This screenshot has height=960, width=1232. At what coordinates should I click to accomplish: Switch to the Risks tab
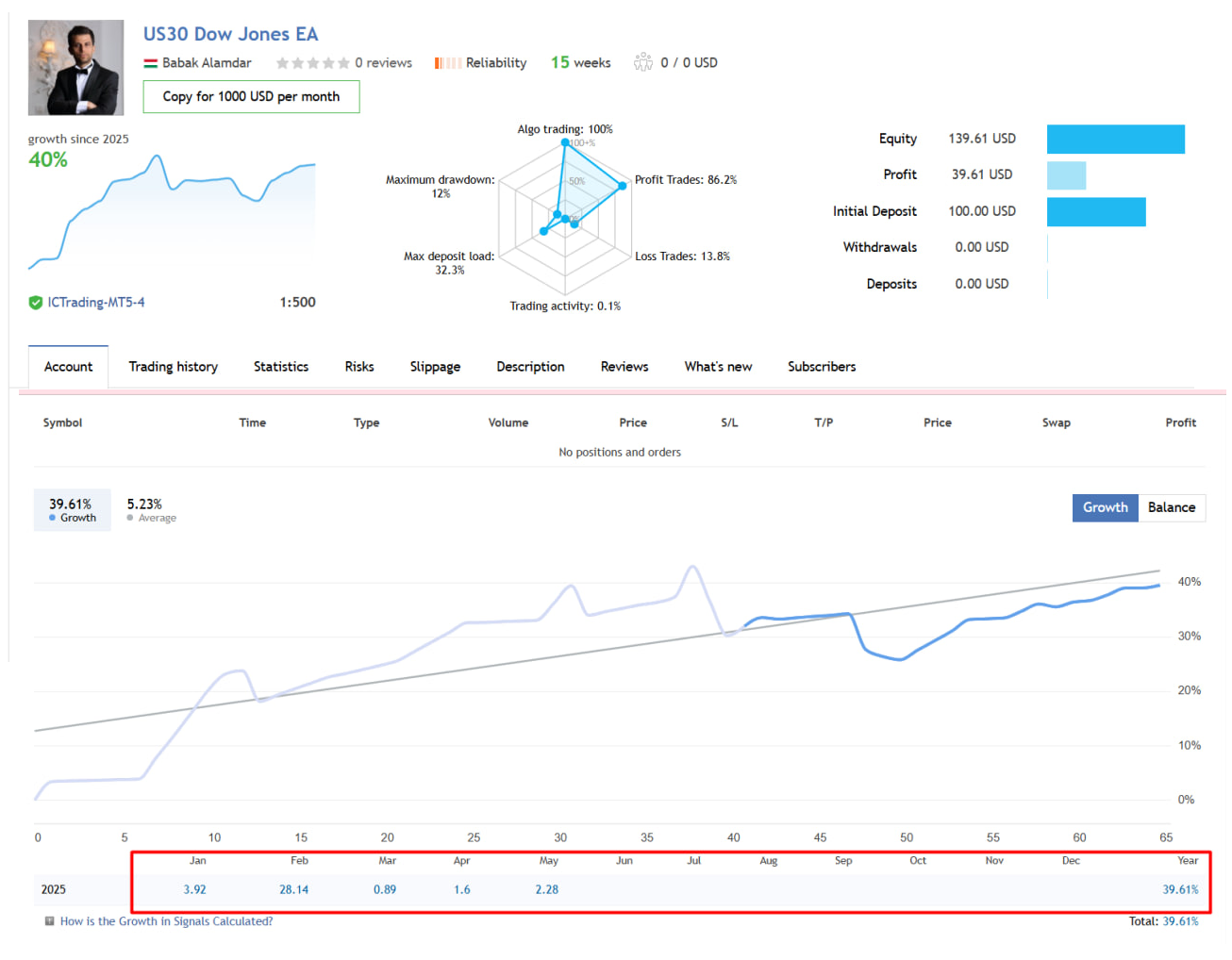click(359, 367)
